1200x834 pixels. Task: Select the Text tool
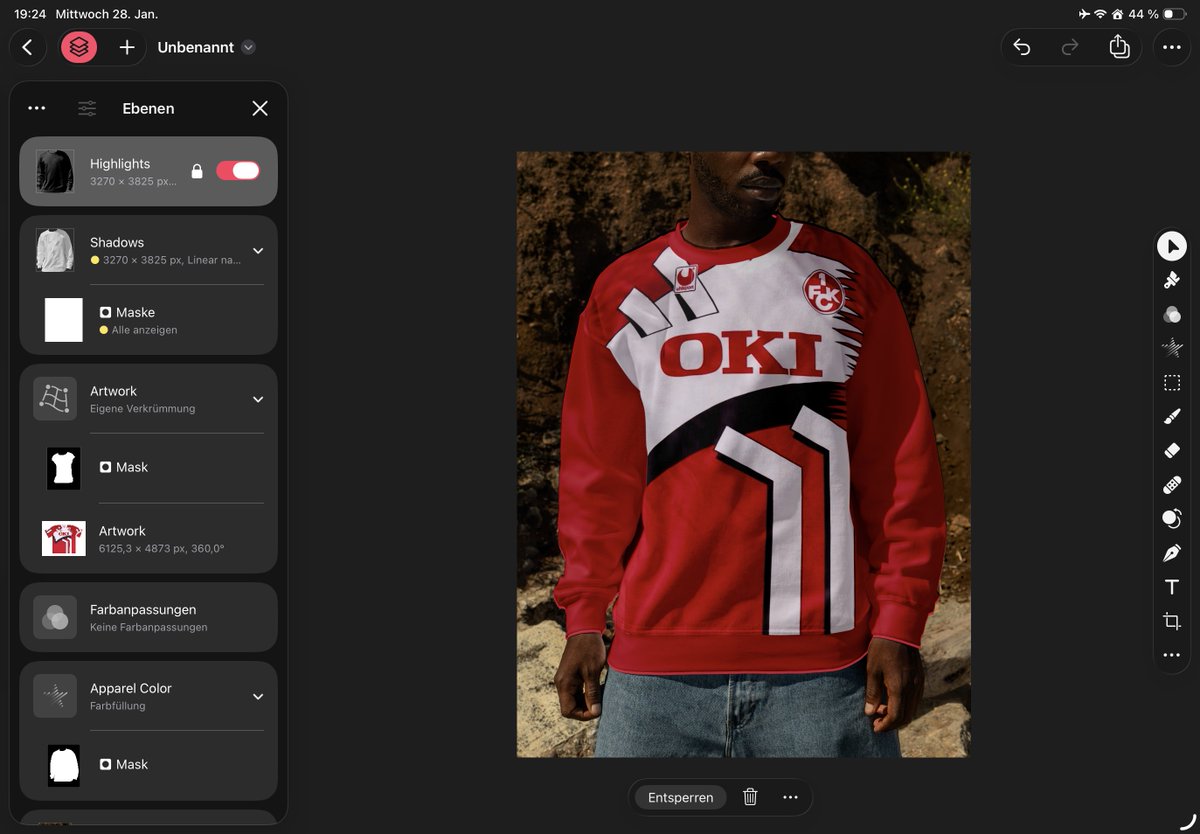coord(1171,587)
